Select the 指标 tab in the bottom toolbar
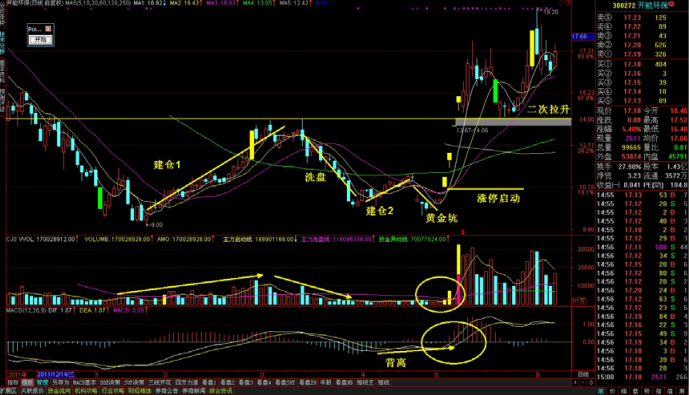Viewport: 690px width, 395px height. [x=13, y=383]
